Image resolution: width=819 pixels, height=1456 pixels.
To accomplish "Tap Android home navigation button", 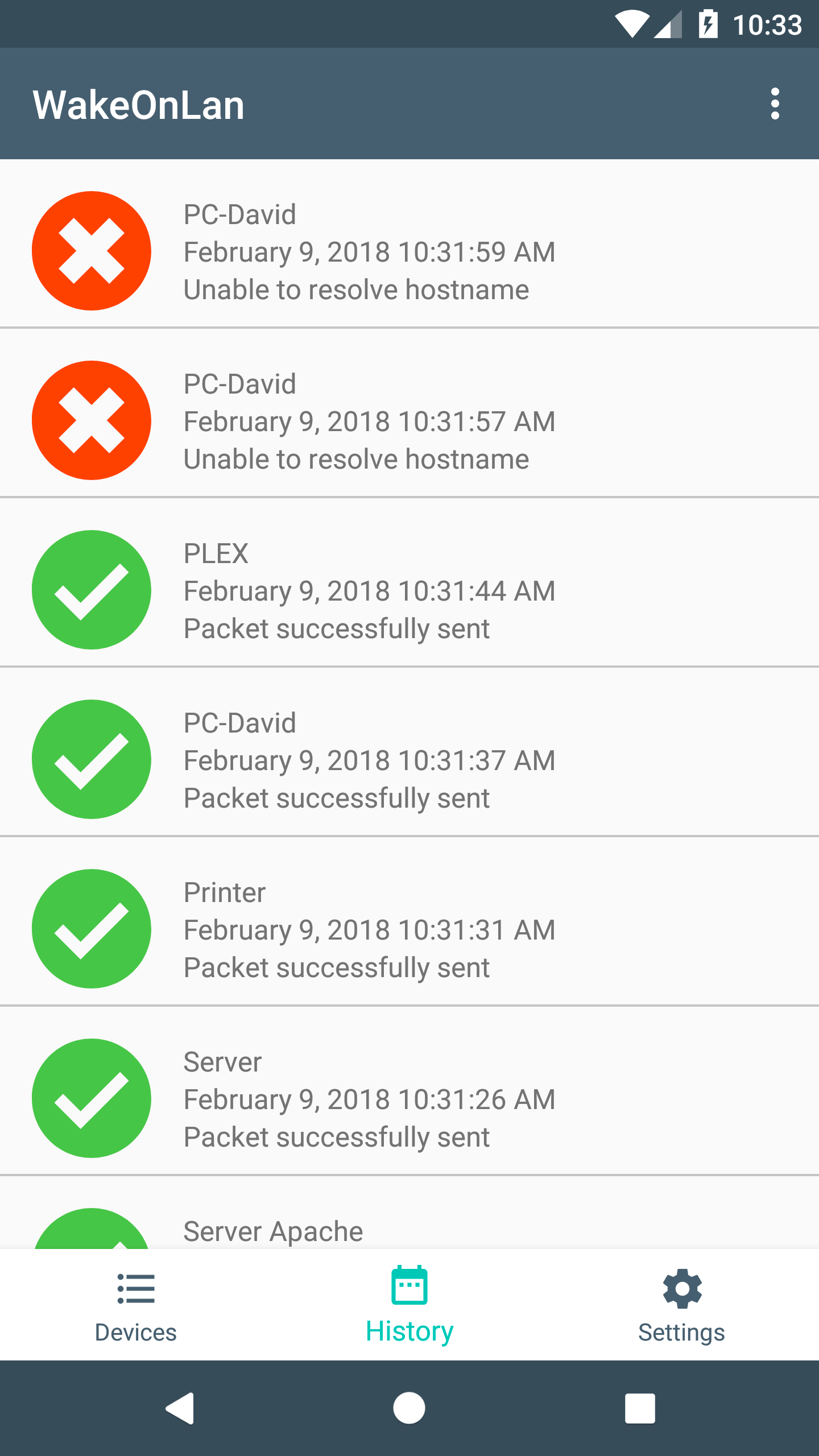I will coord(409,1408).
